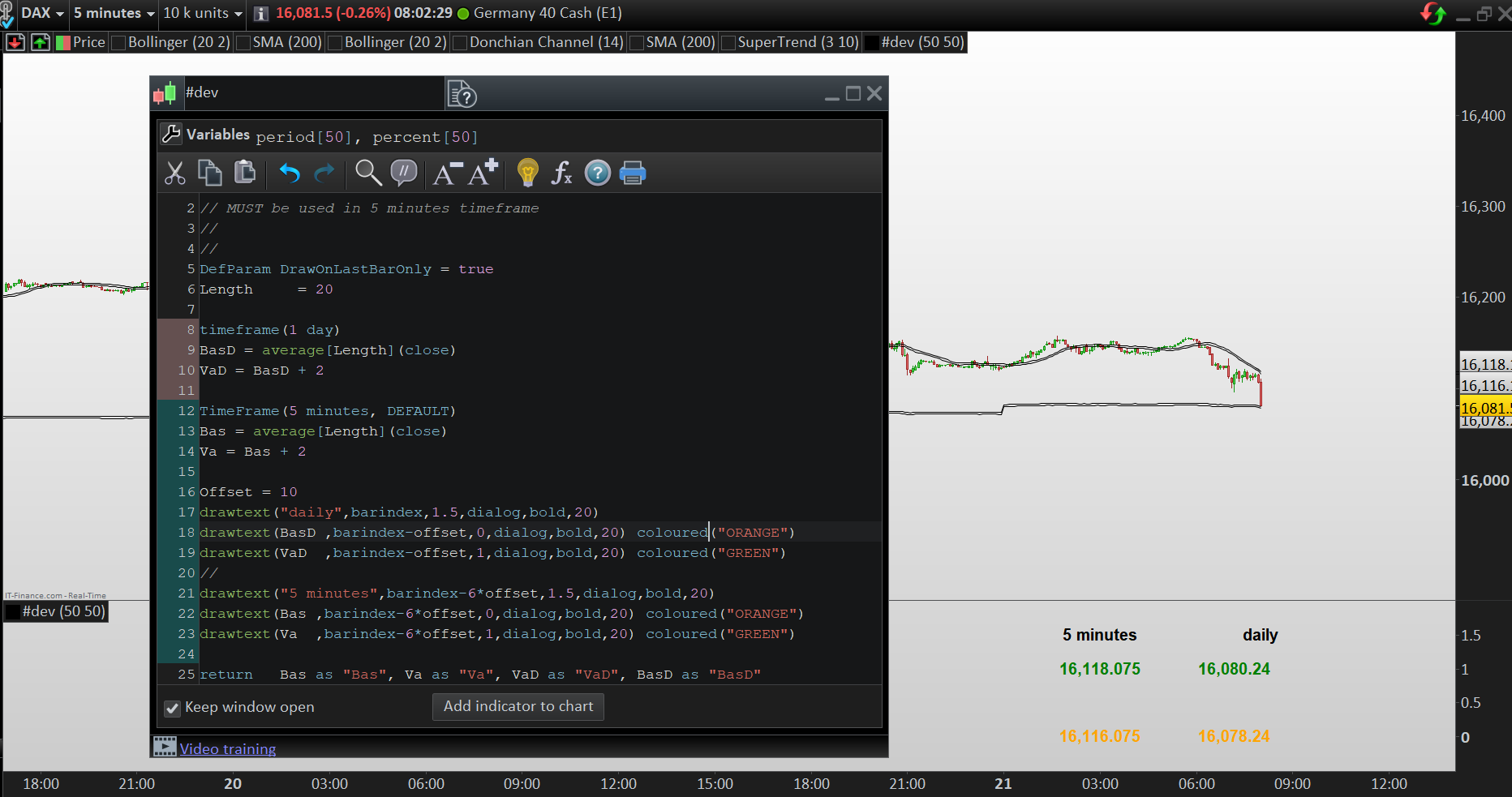Click the 16,080.24 green daily value
Viewport: 1512px width, 797px height.
pos(1234,669)
